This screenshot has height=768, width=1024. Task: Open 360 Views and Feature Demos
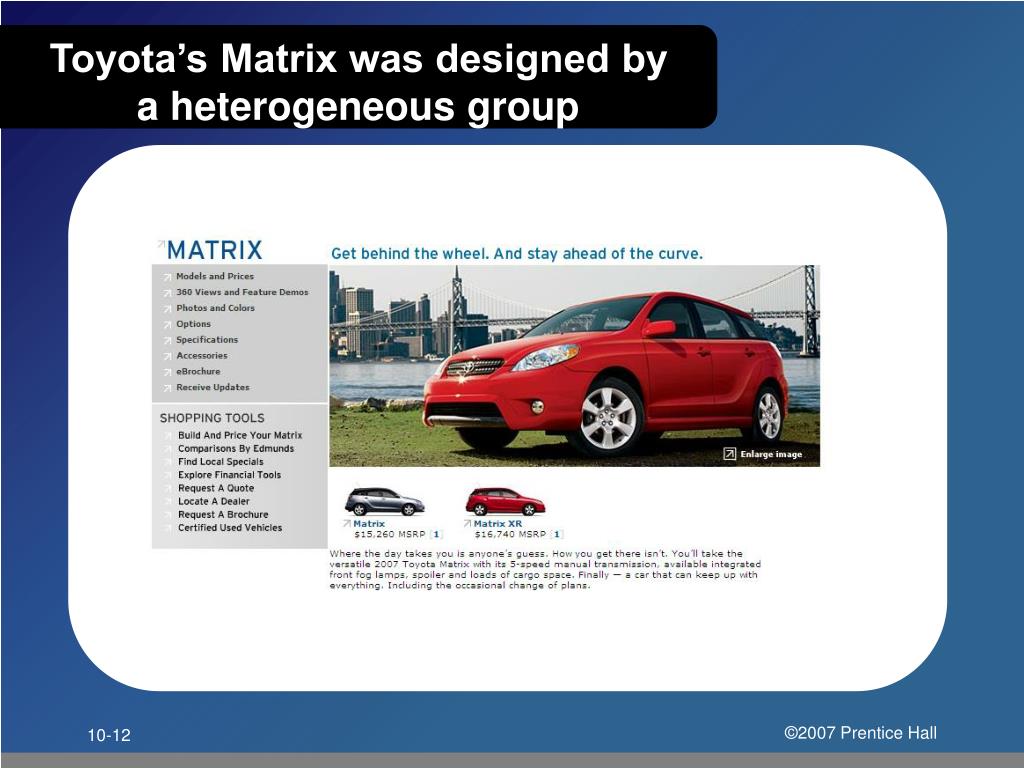coord(242,292)
